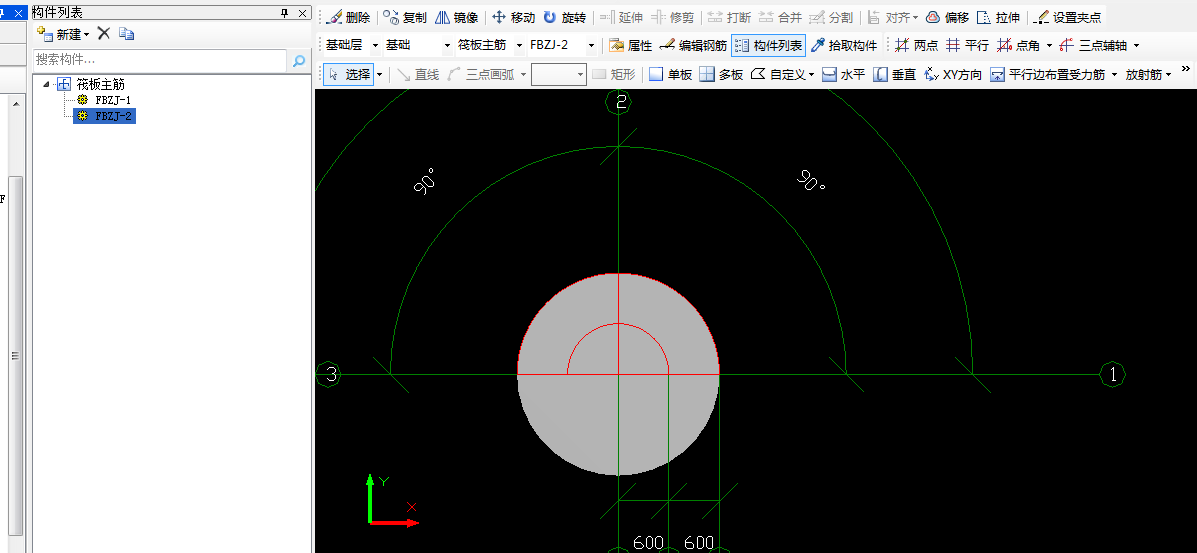Pin the 构件列表 panel

[284, 13]
